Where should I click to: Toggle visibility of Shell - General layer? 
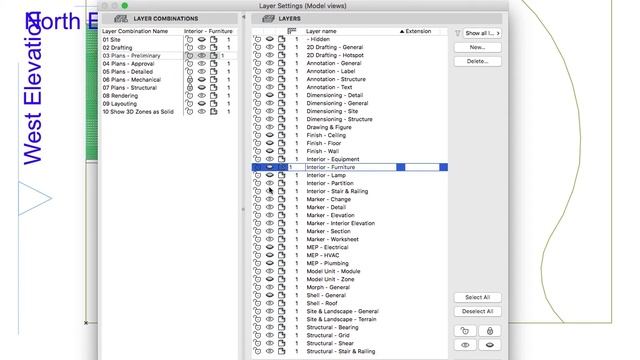click(270, 295)
